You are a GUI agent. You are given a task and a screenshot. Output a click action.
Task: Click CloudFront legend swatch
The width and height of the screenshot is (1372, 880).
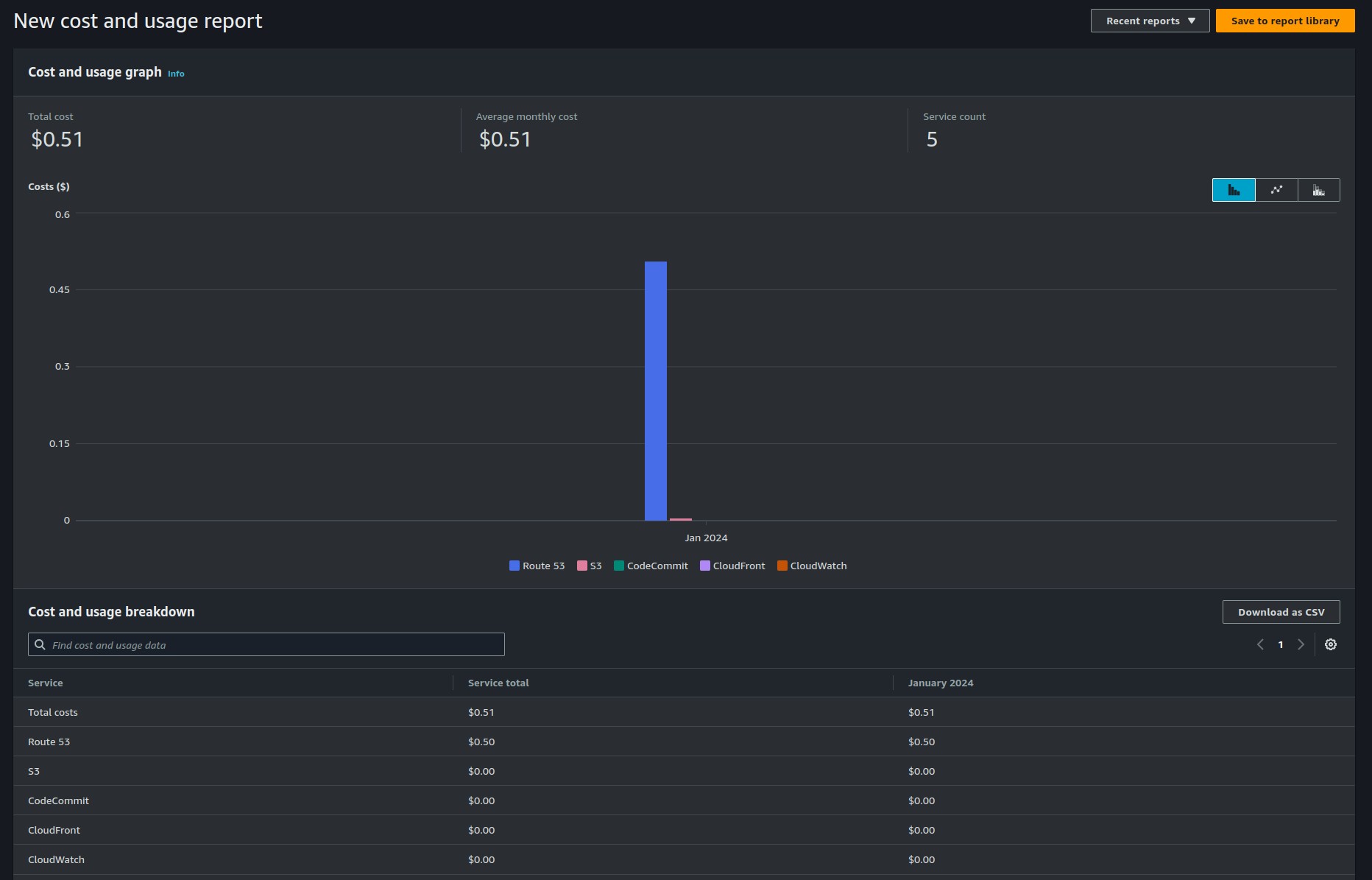[x=705, y=566]
